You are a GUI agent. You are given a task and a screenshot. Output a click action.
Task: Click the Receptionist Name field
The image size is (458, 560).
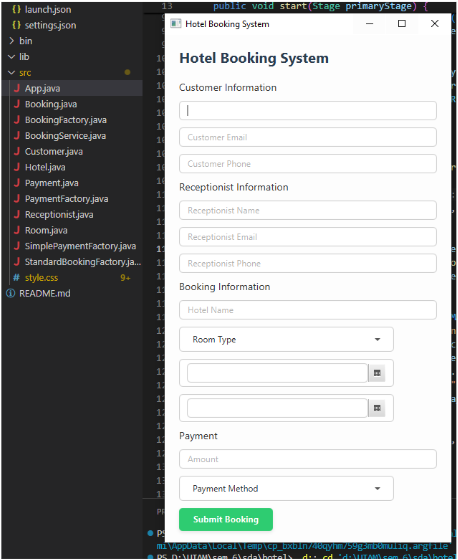(308, 210)
